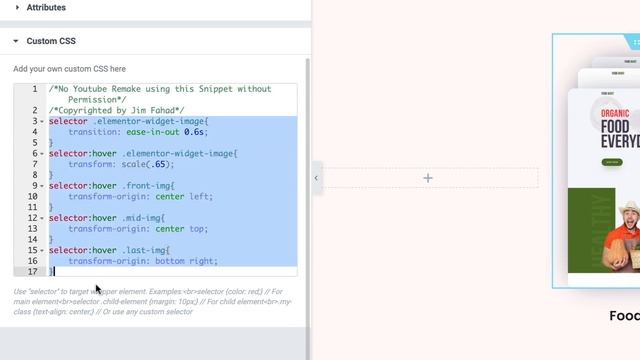Click 'transform-origin: bottom right;' line
The width and height of the screenshot is (640, 360).
143,261
